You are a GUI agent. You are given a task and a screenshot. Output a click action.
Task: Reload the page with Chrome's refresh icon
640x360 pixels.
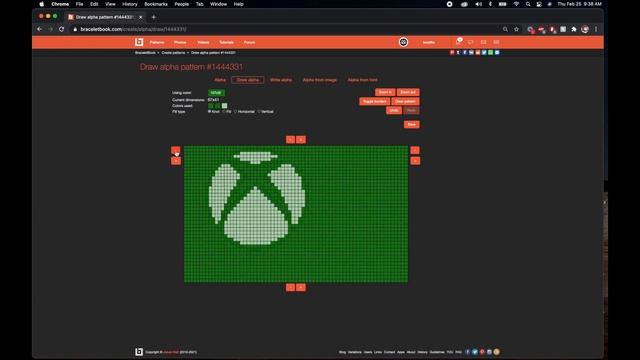coord(62,29)
